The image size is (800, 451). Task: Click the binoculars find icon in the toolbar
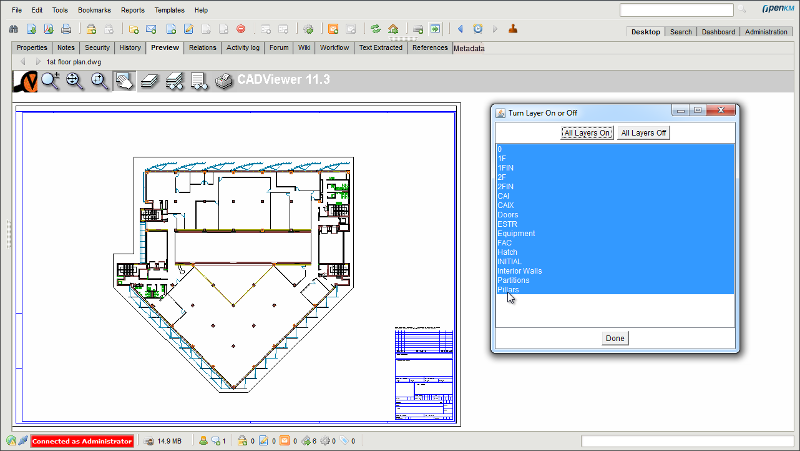coord(14,29)
